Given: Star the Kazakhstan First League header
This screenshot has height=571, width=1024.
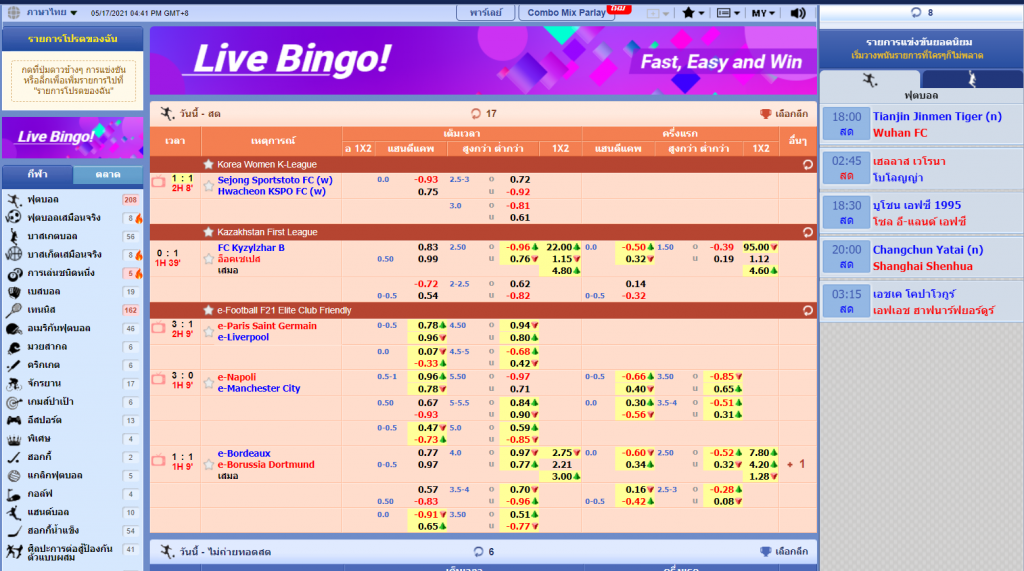Looking at the screenshot, I should (x=208, y=232).
